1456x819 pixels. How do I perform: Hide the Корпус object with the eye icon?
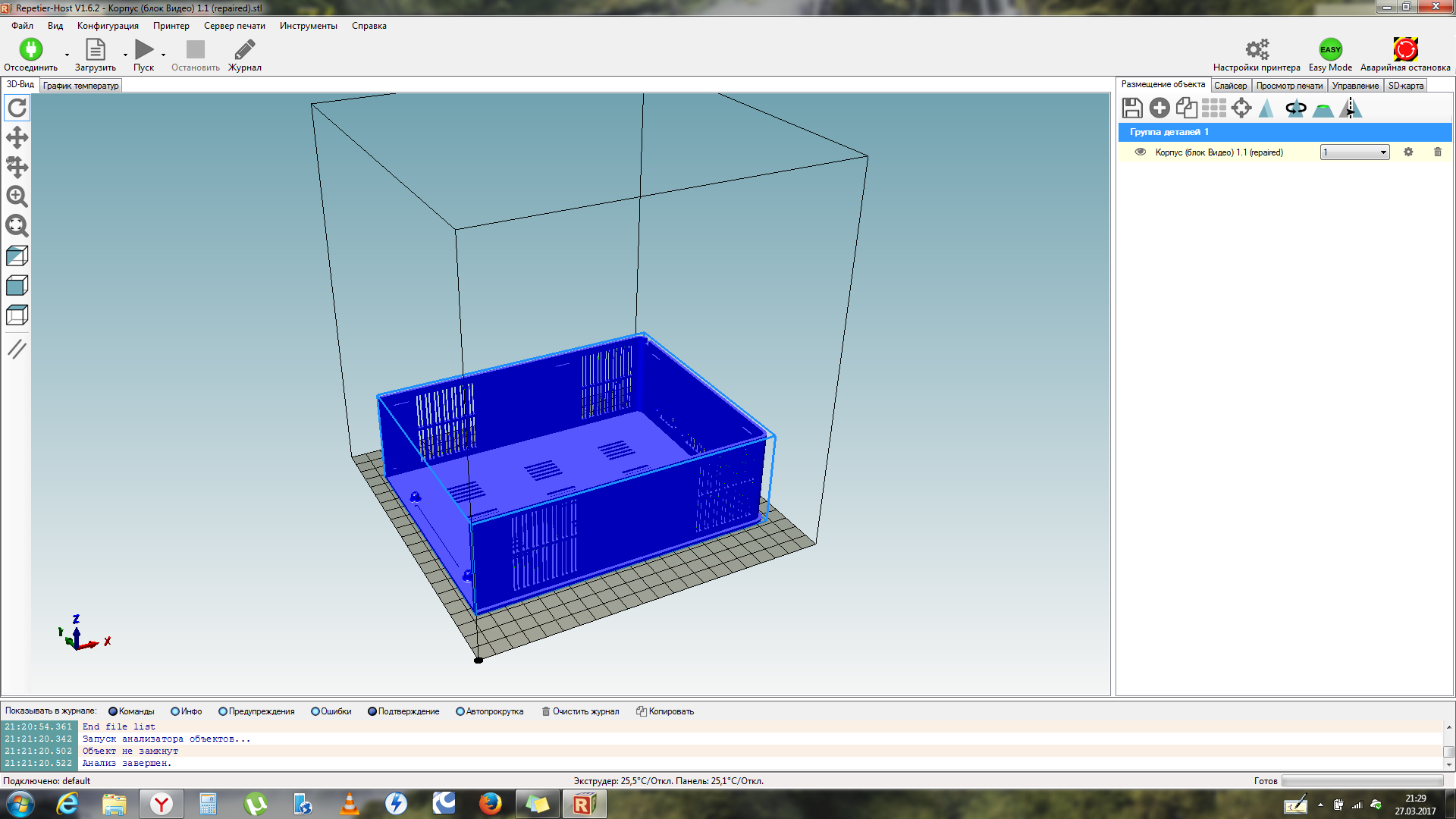[1140, 152]
